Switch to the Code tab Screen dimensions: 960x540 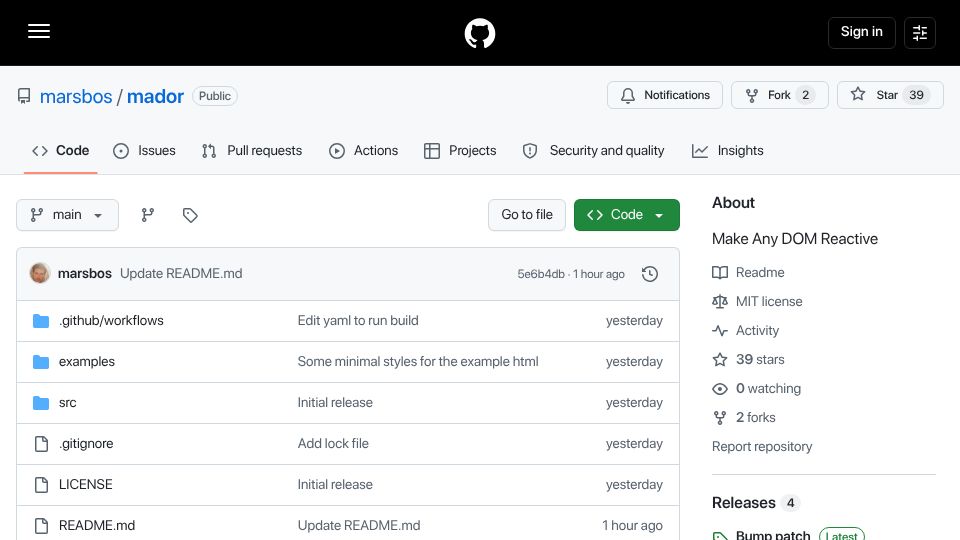pyautogui.click(x=61, y=151)
